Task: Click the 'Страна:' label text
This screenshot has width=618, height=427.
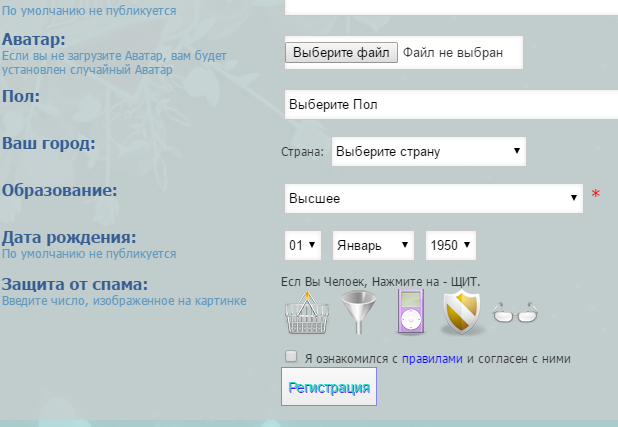Action: click(303, 153)
